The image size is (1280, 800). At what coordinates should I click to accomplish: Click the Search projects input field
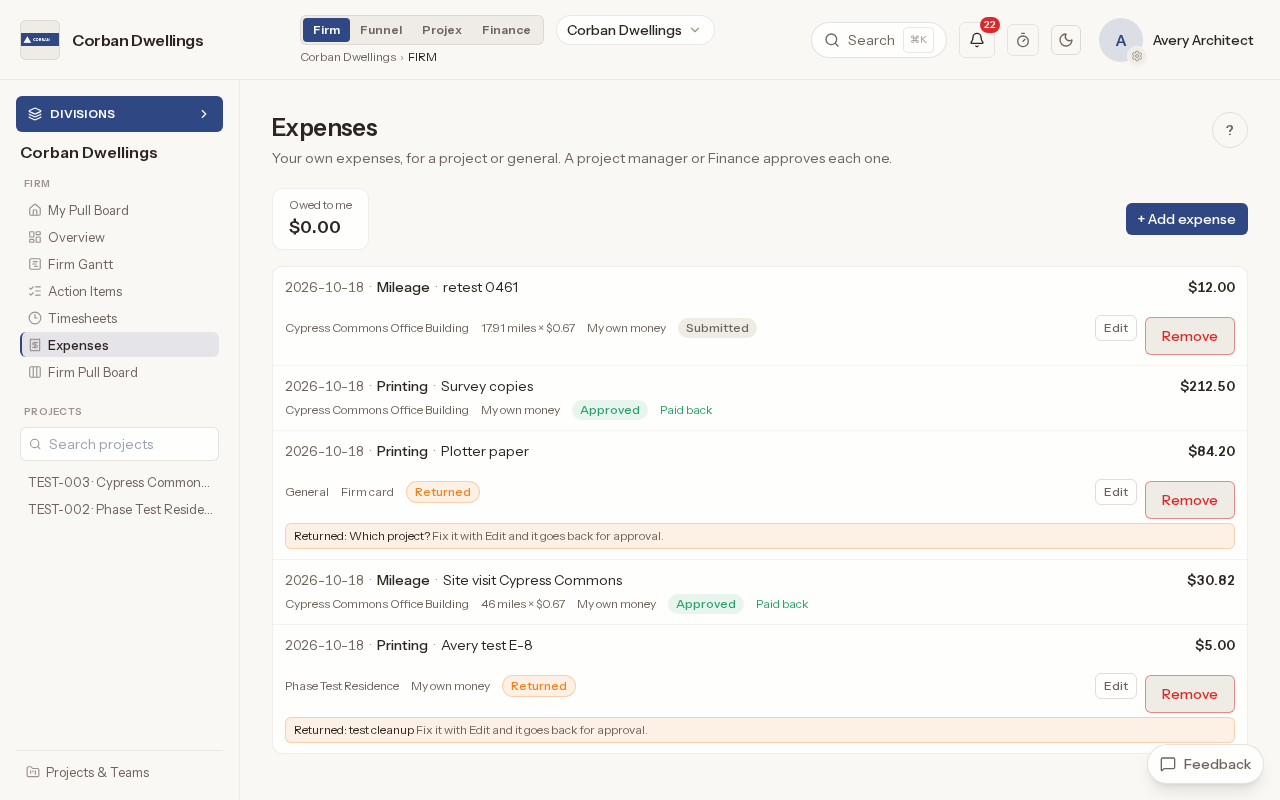tap(119, 444)
